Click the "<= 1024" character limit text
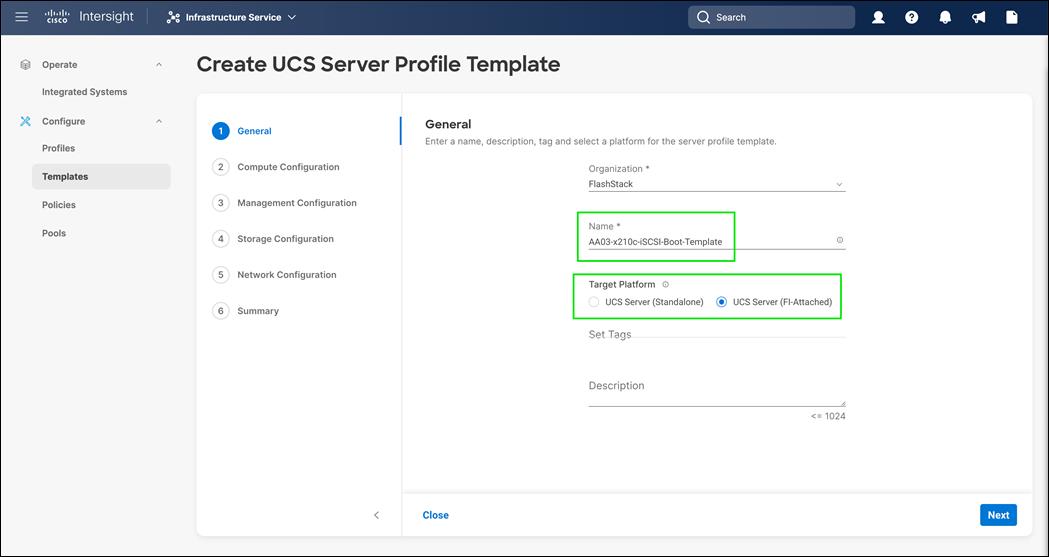Viewport: 1049px width, 557px height. click(x=828, y=416)
